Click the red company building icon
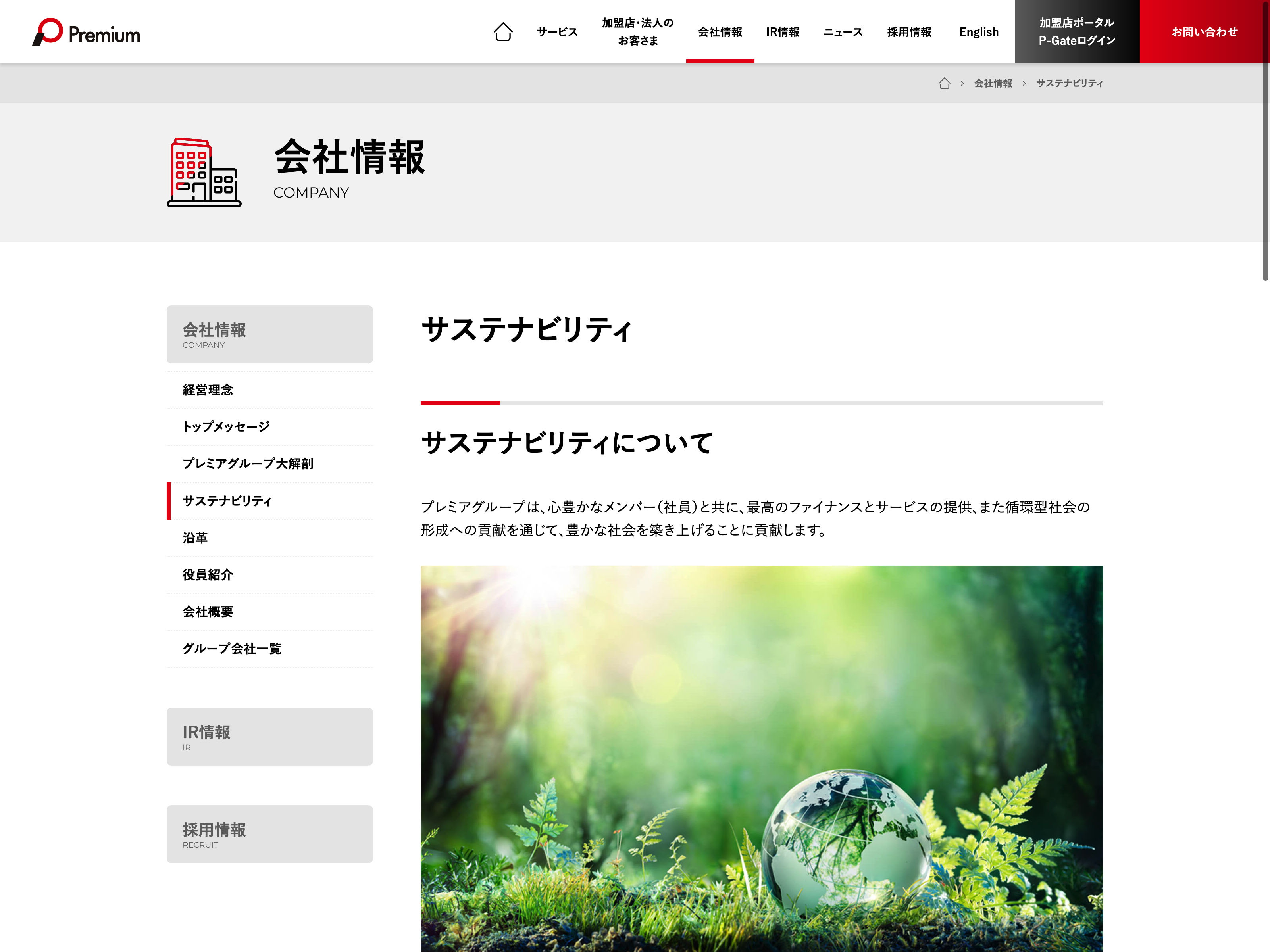This screenshot has width=1270, height=952. click(204, 172)
